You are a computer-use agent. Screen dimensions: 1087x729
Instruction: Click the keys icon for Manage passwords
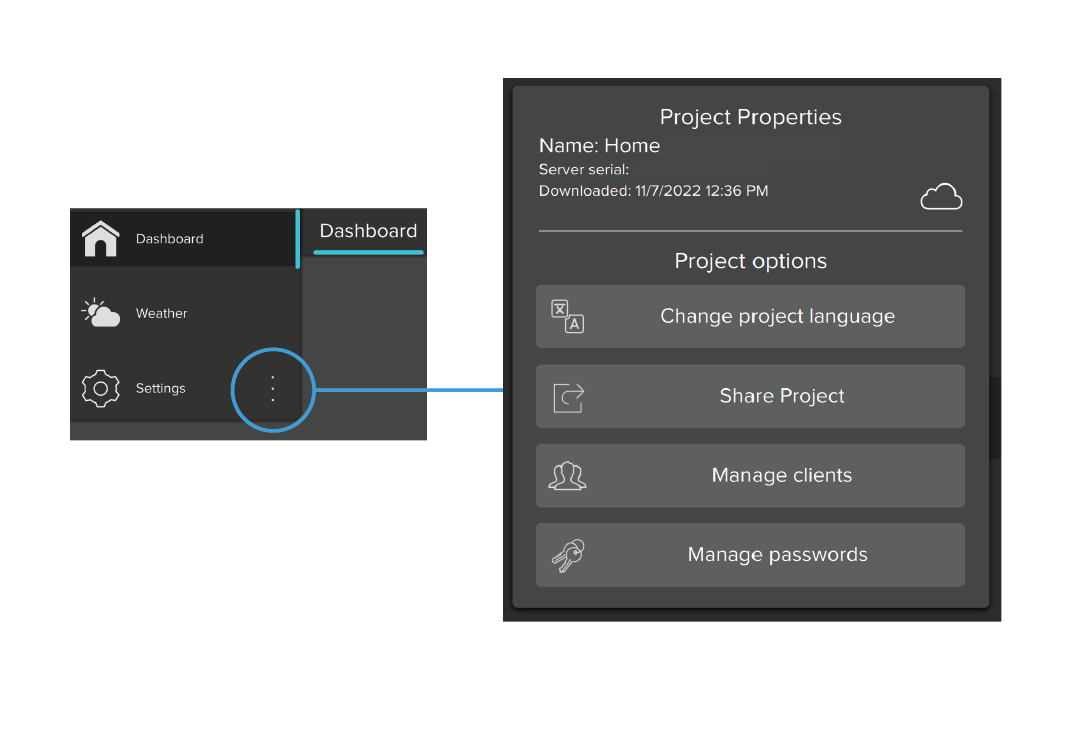pyautogui.click(x=567, y=555)
